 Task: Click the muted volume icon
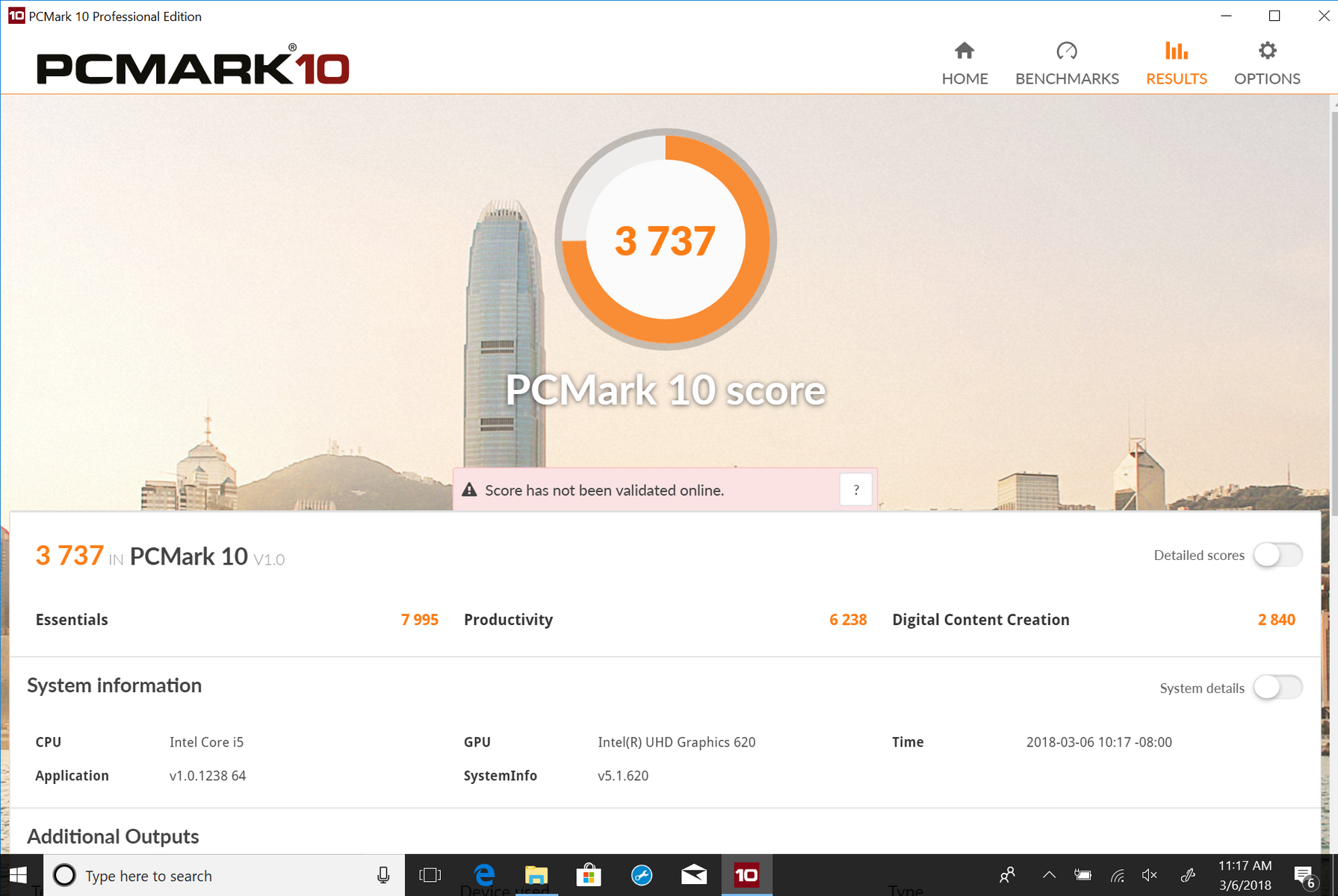pos(1150,875)
